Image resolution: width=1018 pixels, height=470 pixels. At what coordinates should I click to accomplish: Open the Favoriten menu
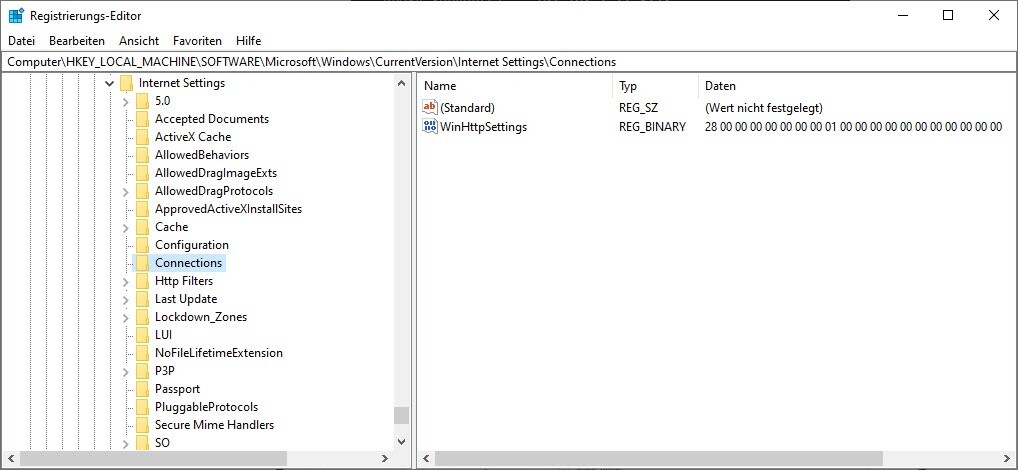[197, 41]
